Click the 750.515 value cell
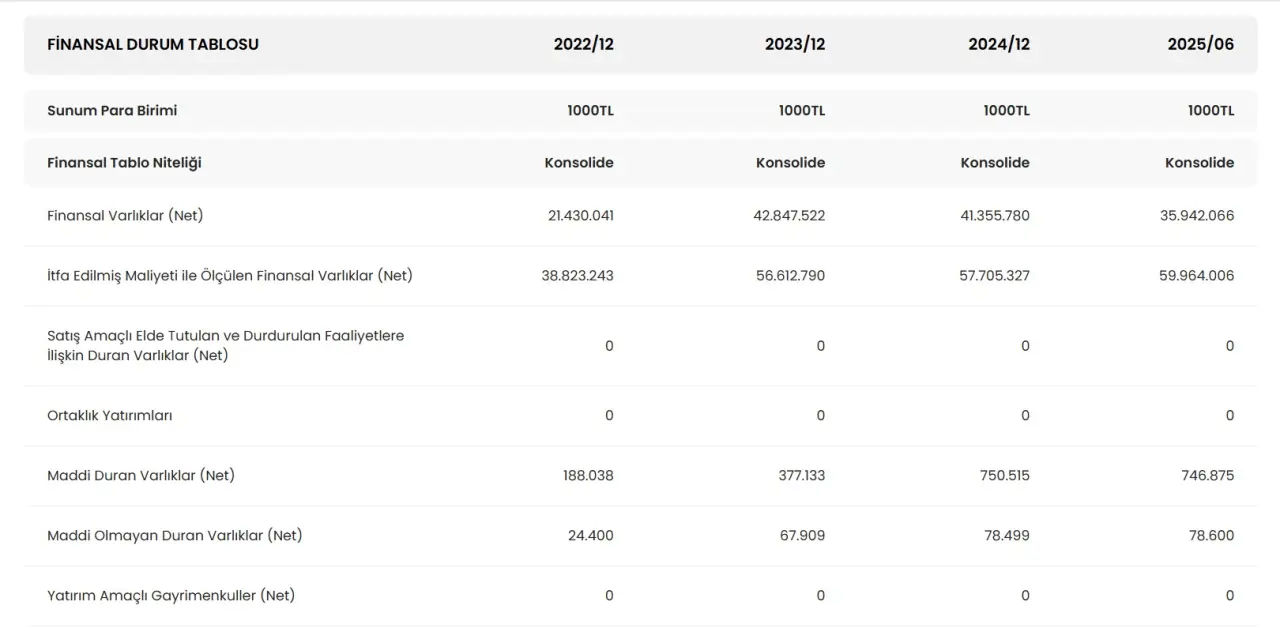Image resolution: width=1280 pixels, height=643 pixels. 1005,475
